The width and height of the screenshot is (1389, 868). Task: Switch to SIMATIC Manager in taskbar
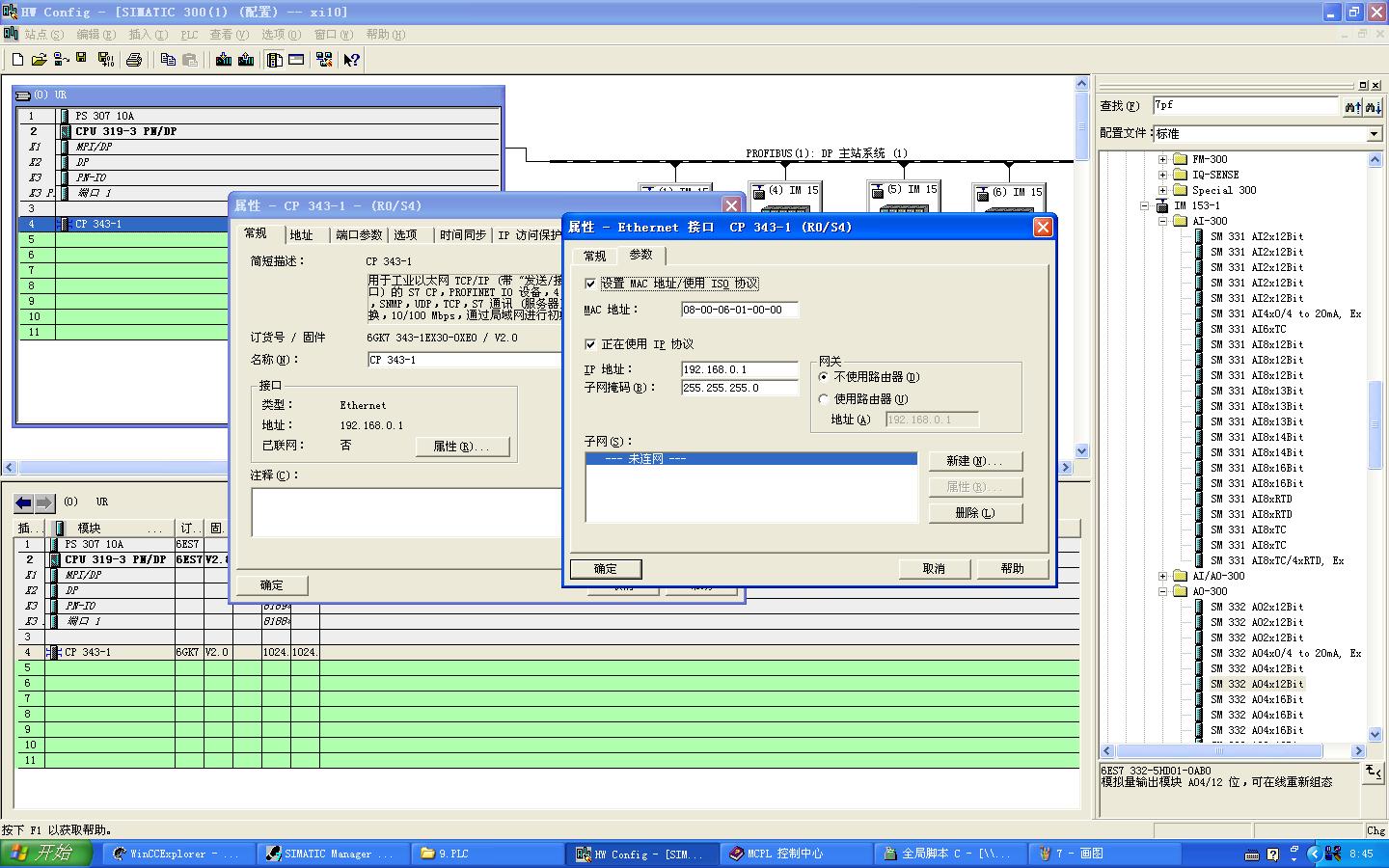[x=332, y=854]
